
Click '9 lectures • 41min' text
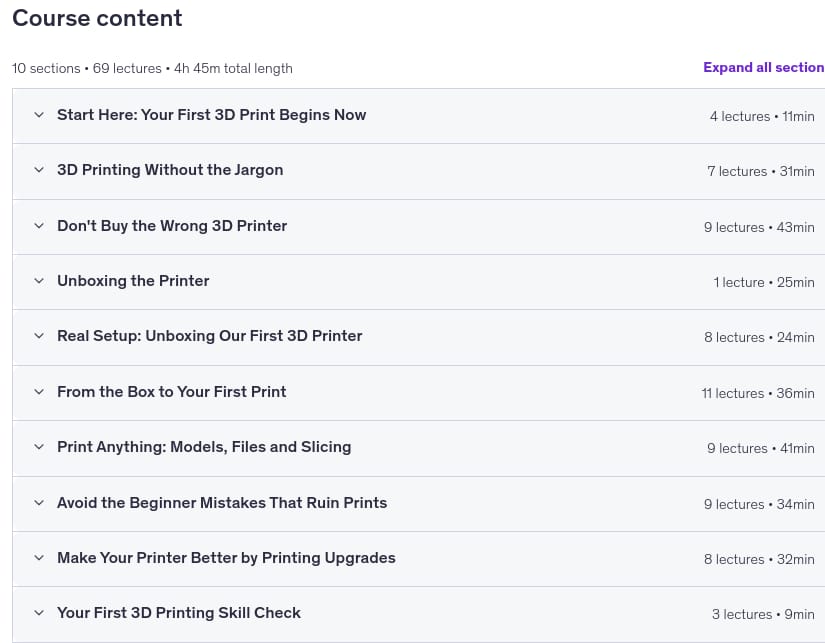click(761, 449)
